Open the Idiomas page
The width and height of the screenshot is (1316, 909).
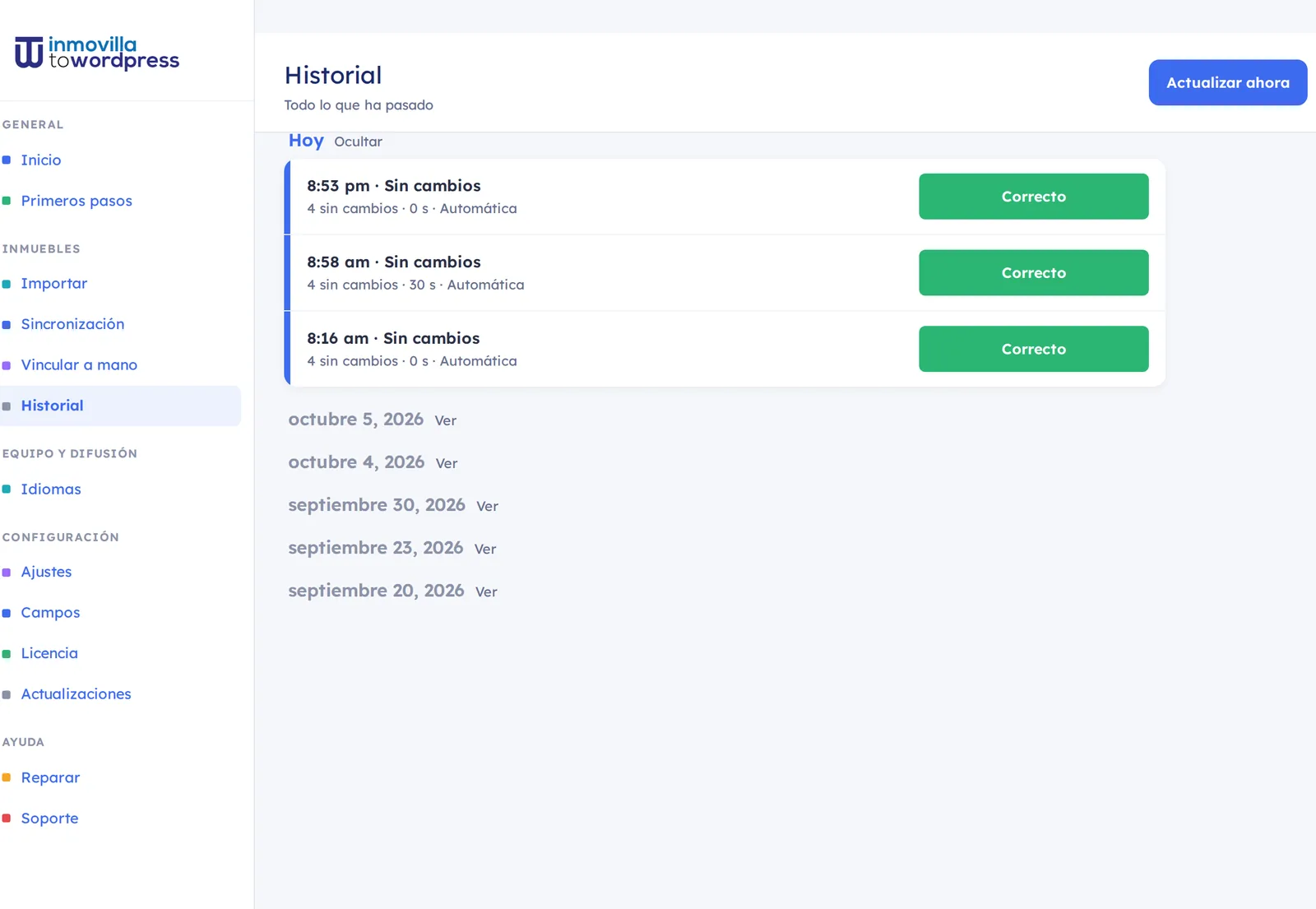[x=51, y=489]
